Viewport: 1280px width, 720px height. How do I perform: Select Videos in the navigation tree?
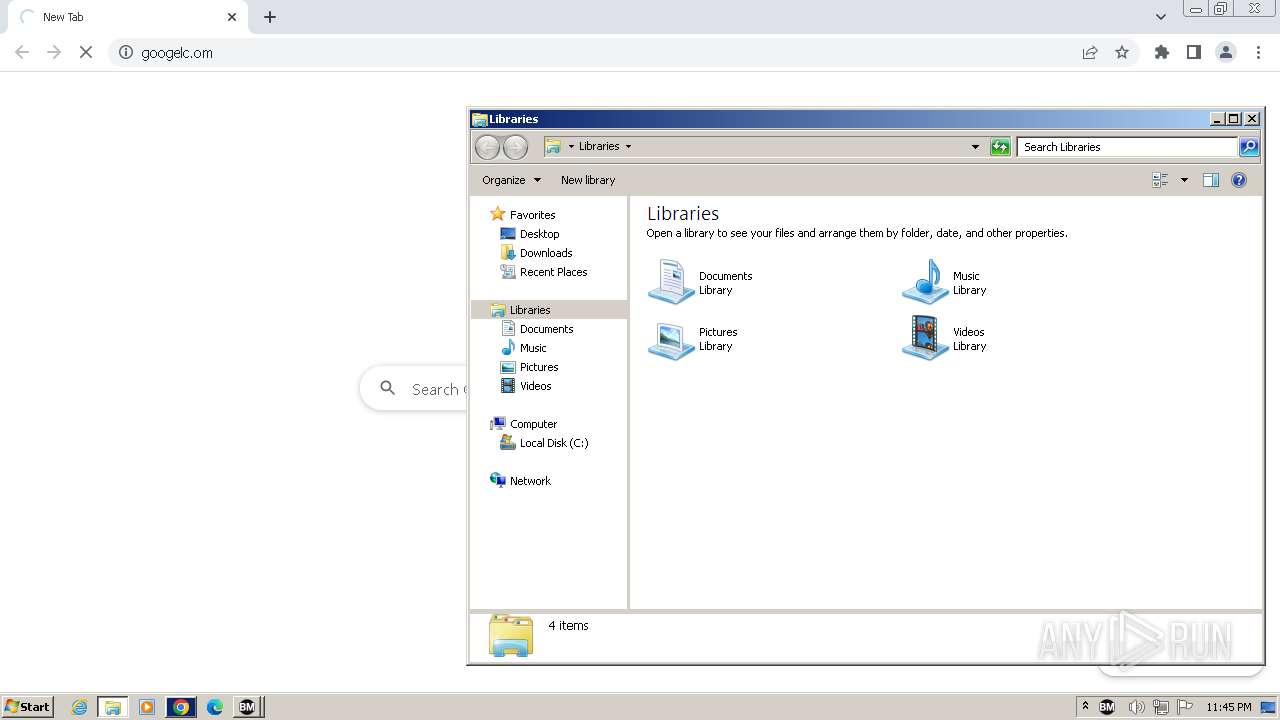click(x=526, y=386)
